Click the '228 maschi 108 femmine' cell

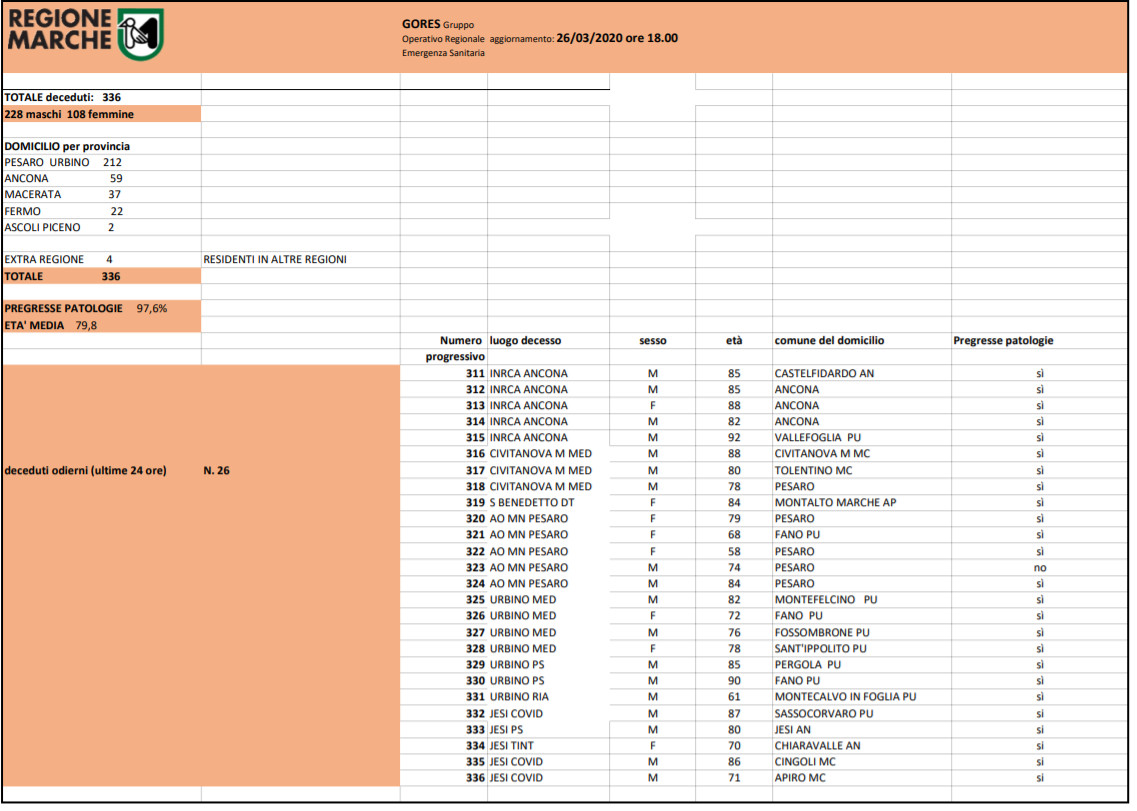102,114
